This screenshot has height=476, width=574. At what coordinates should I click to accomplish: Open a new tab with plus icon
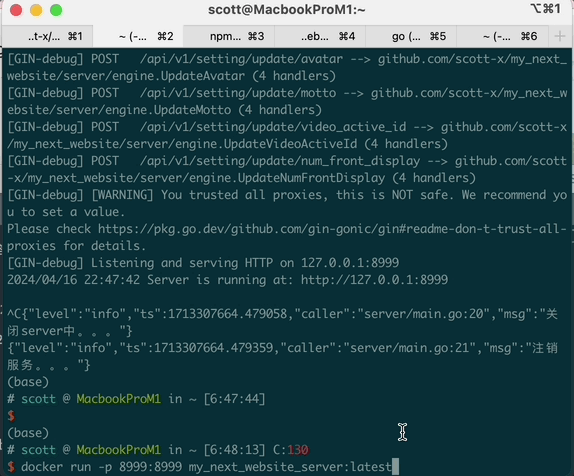[559, 36]
